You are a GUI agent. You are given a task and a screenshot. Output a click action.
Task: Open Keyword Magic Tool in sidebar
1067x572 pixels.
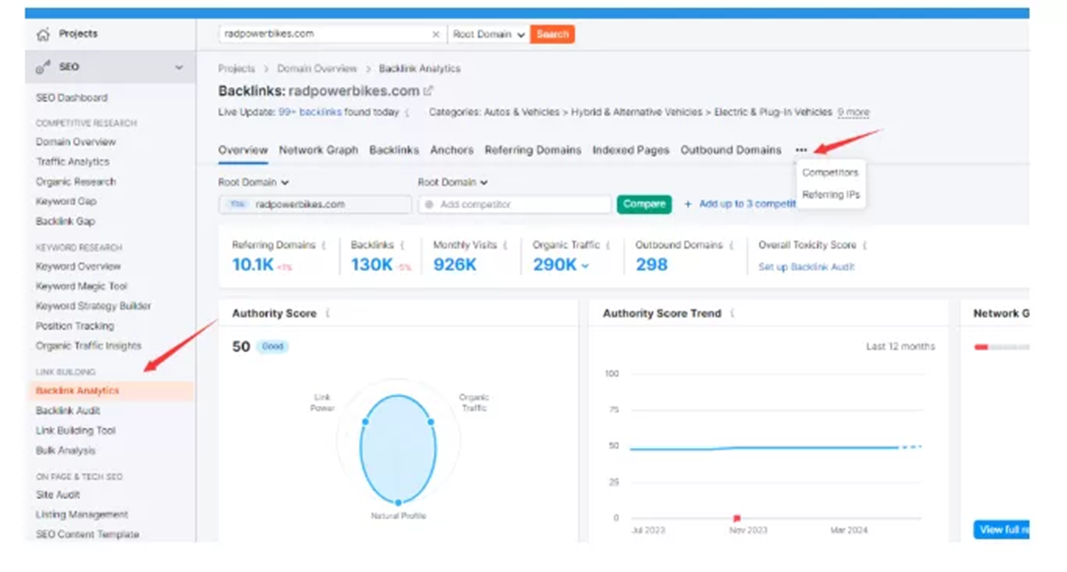(x=81, y=286)
